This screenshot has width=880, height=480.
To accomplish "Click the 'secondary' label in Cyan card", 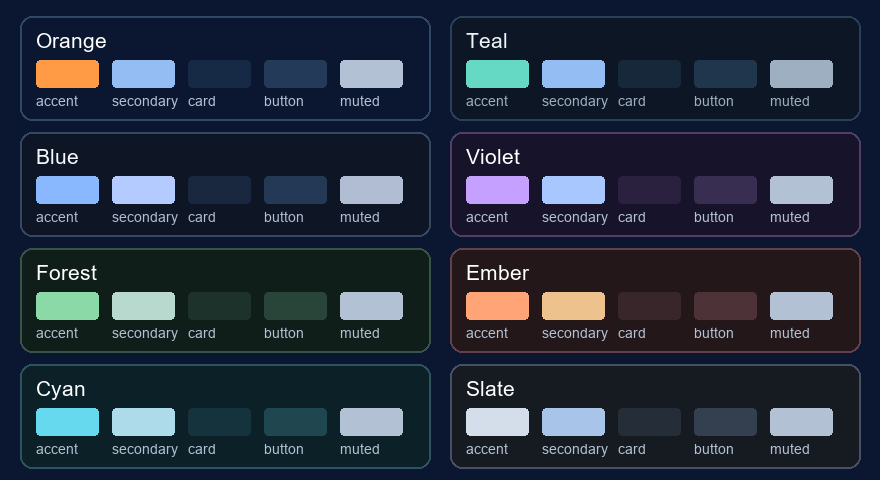I will (x=145, y=450).
